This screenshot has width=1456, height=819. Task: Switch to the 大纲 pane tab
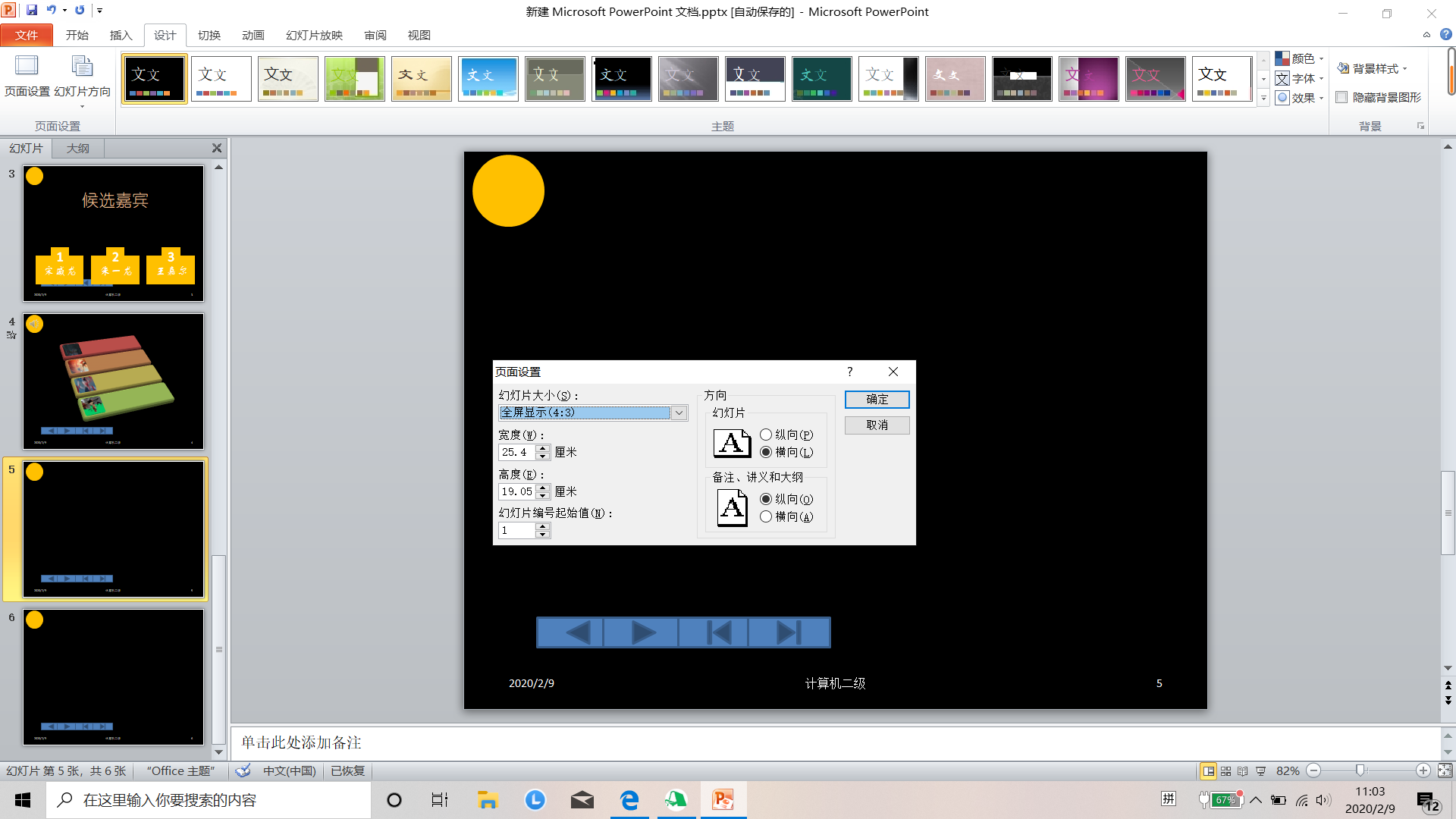pos(77,148)
